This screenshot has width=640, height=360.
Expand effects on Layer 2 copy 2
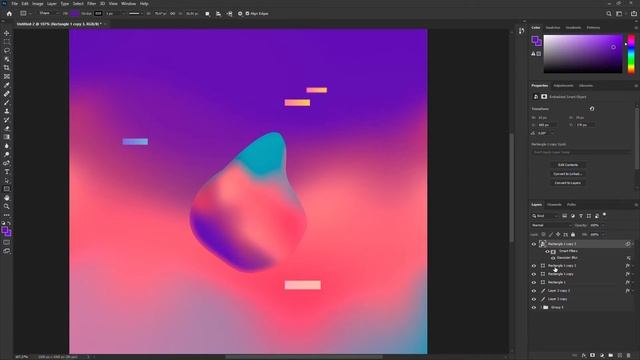click(x=633, y=291)
